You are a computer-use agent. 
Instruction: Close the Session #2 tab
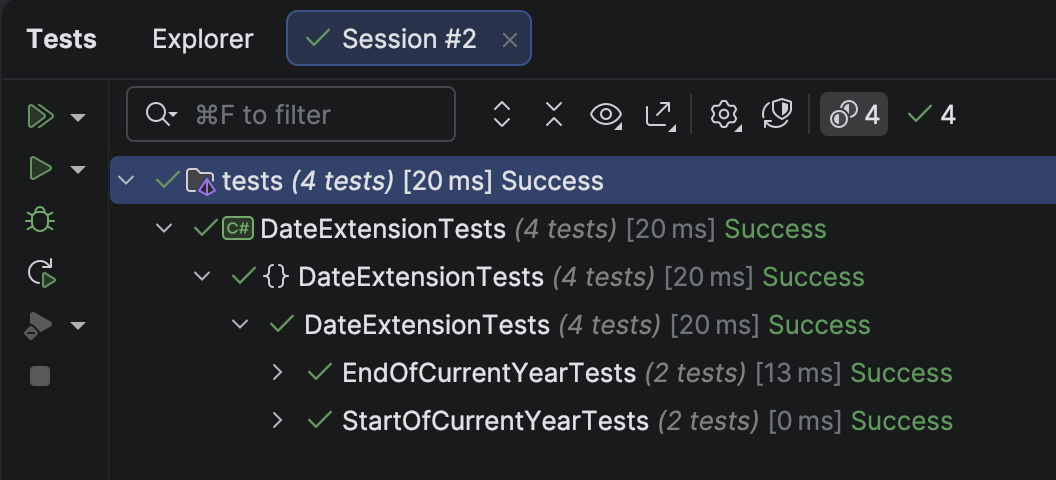coord(509,40)
